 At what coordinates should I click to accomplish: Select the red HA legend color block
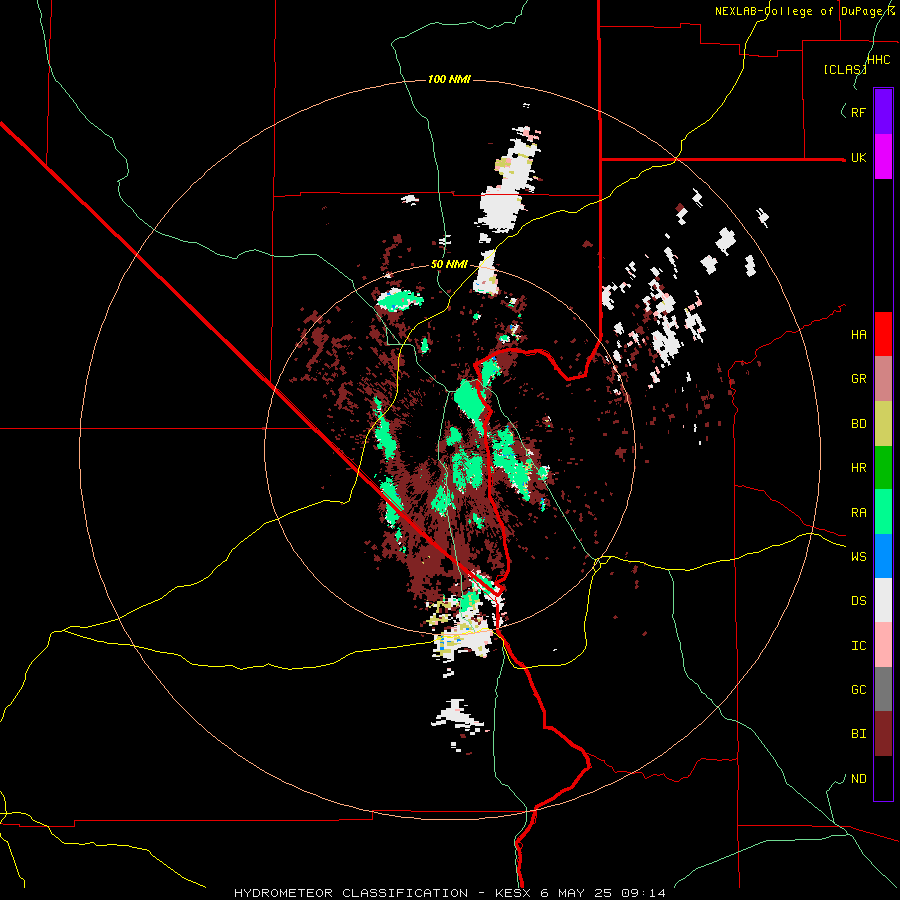pos(883,334)
